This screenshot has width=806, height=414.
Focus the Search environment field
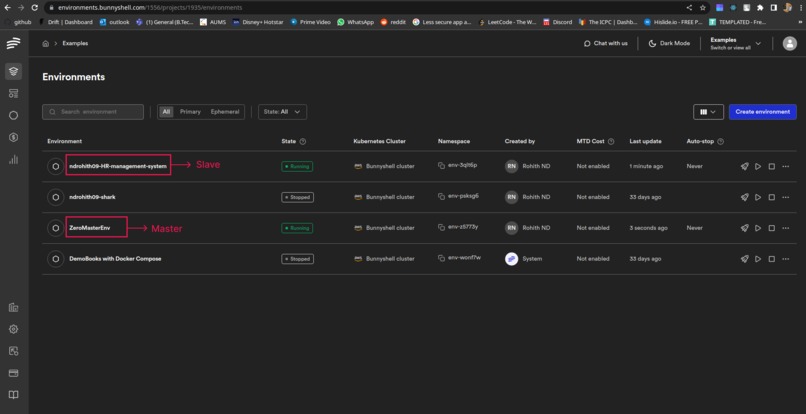point(93,112)
